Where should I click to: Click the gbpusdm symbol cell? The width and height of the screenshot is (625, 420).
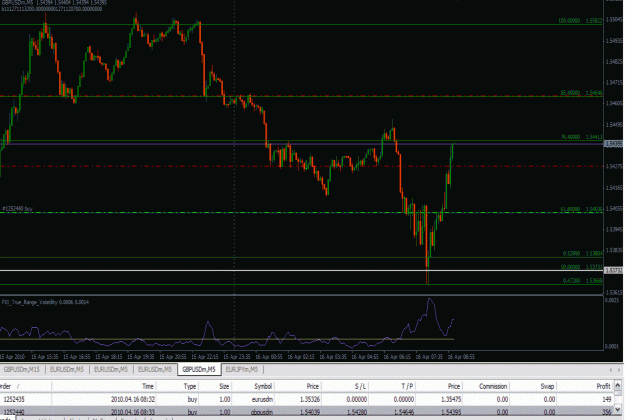tap(262, 412)
